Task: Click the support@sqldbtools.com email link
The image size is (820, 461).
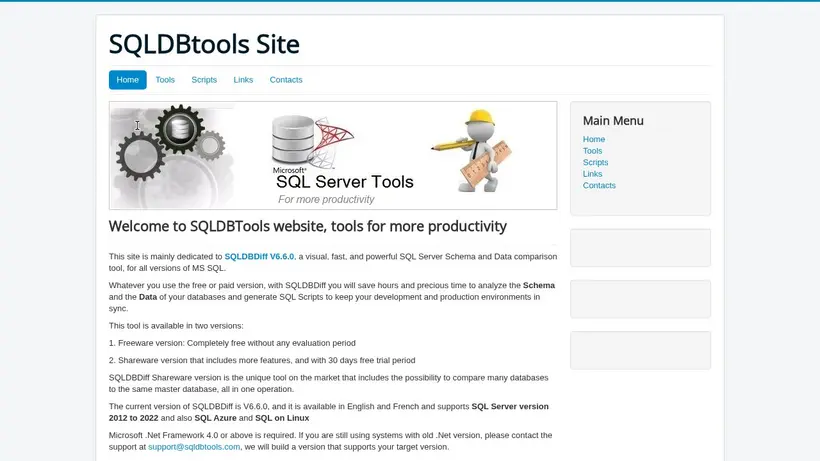Action: point(194,447)
